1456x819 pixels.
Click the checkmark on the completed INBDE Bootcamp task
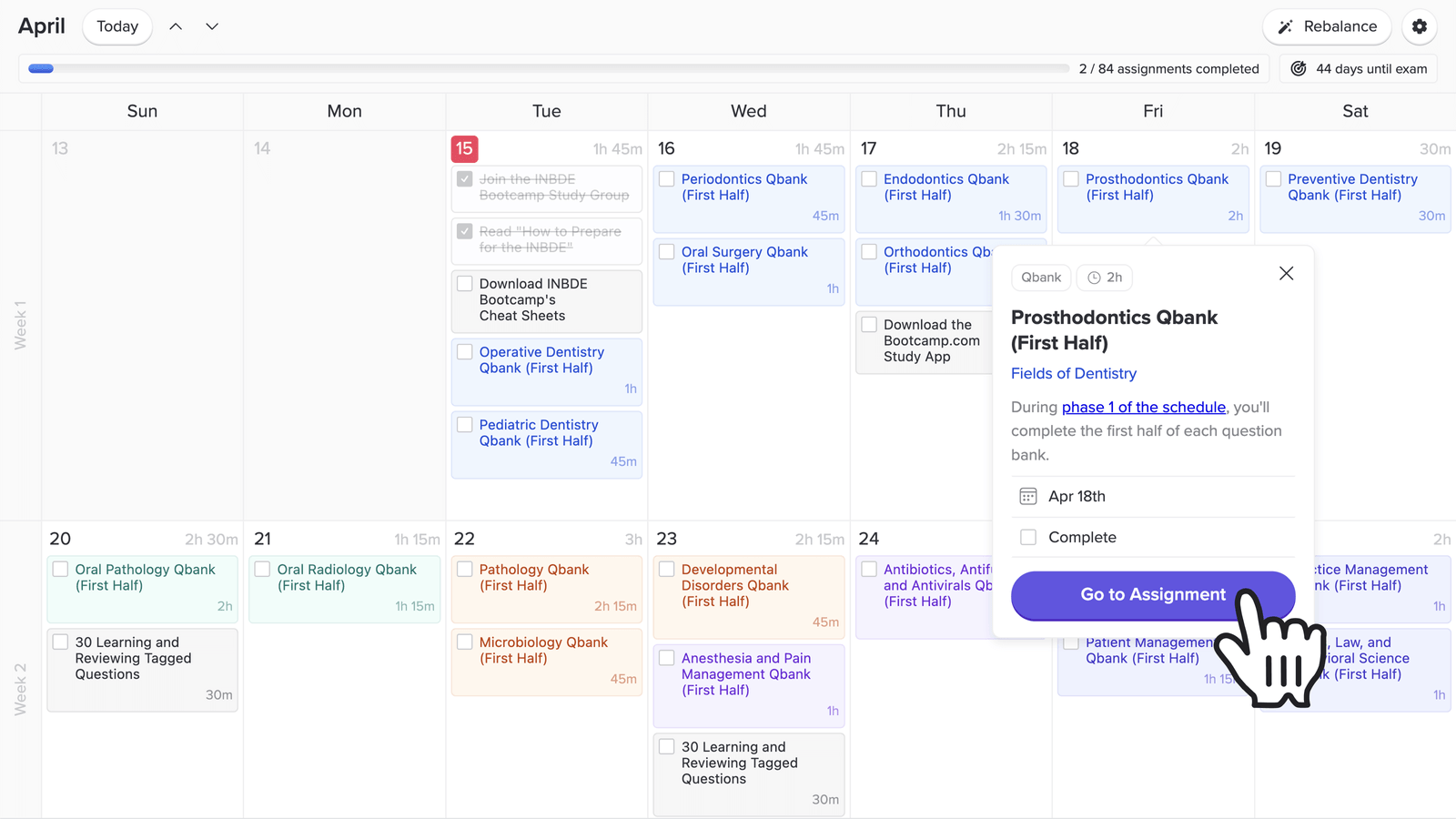click(x=464, y=179)
